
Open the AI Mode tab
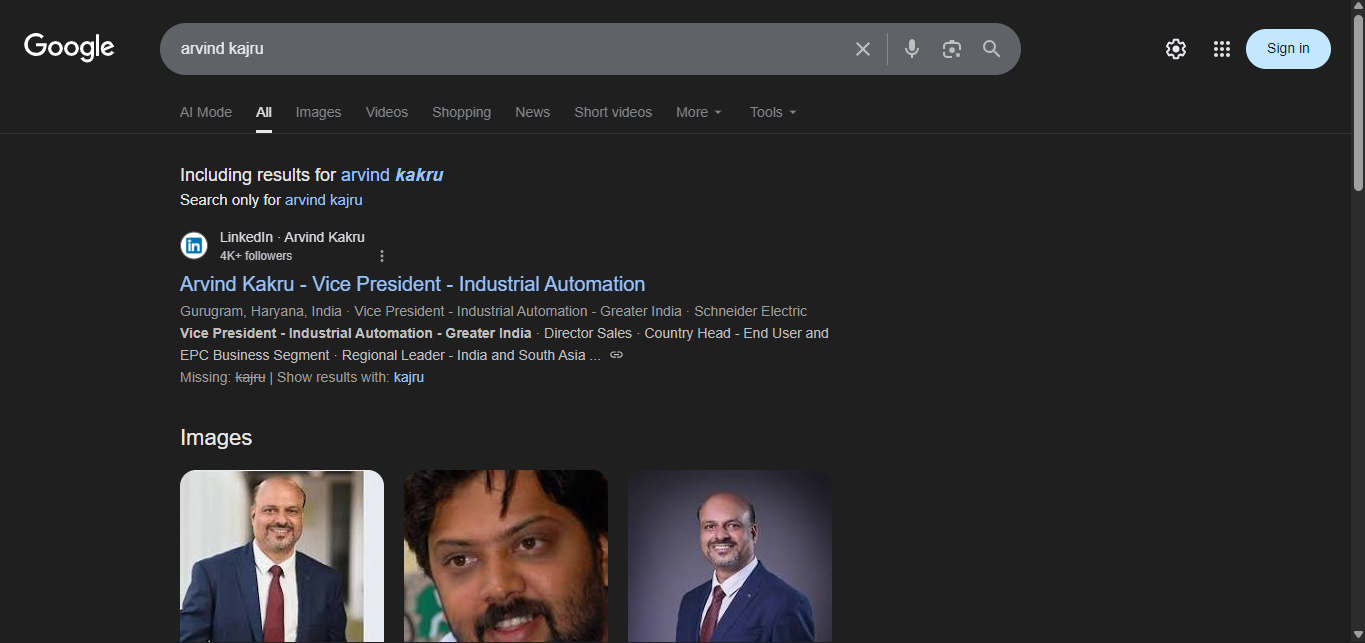[x=206, y=112]
